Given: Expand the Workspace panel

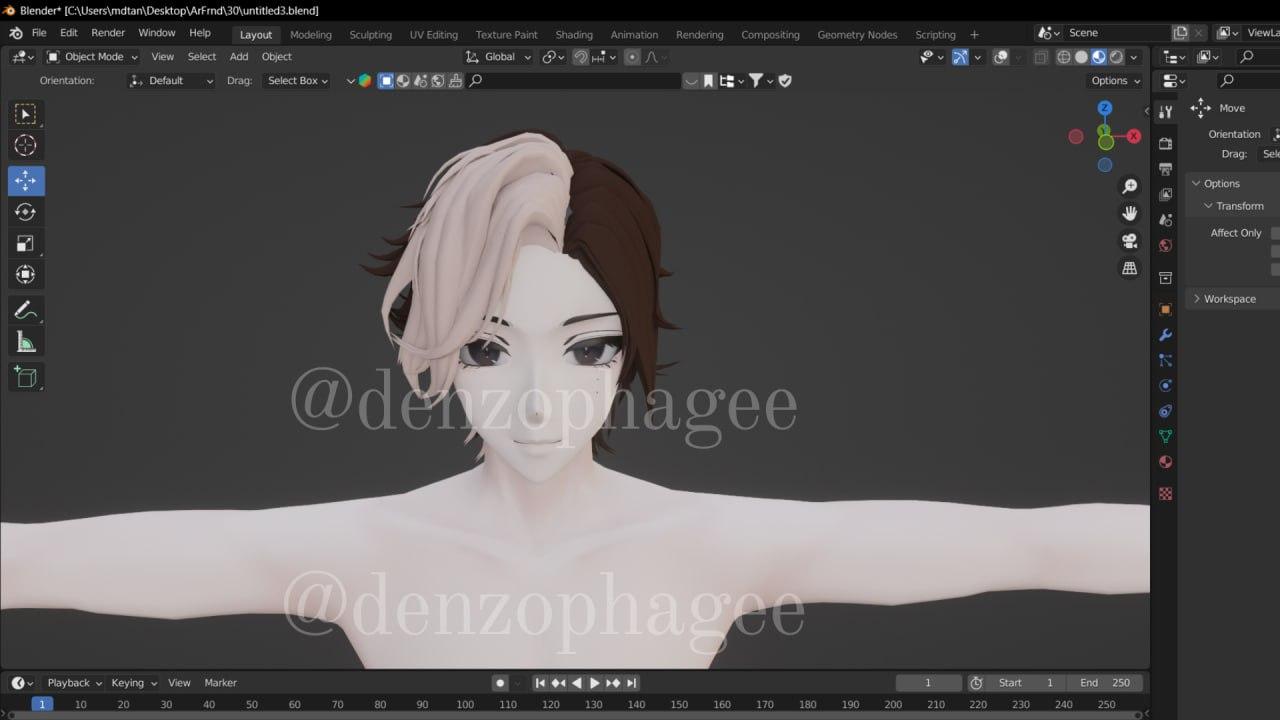Looking at the screenshot, I should pos(1229,299).
